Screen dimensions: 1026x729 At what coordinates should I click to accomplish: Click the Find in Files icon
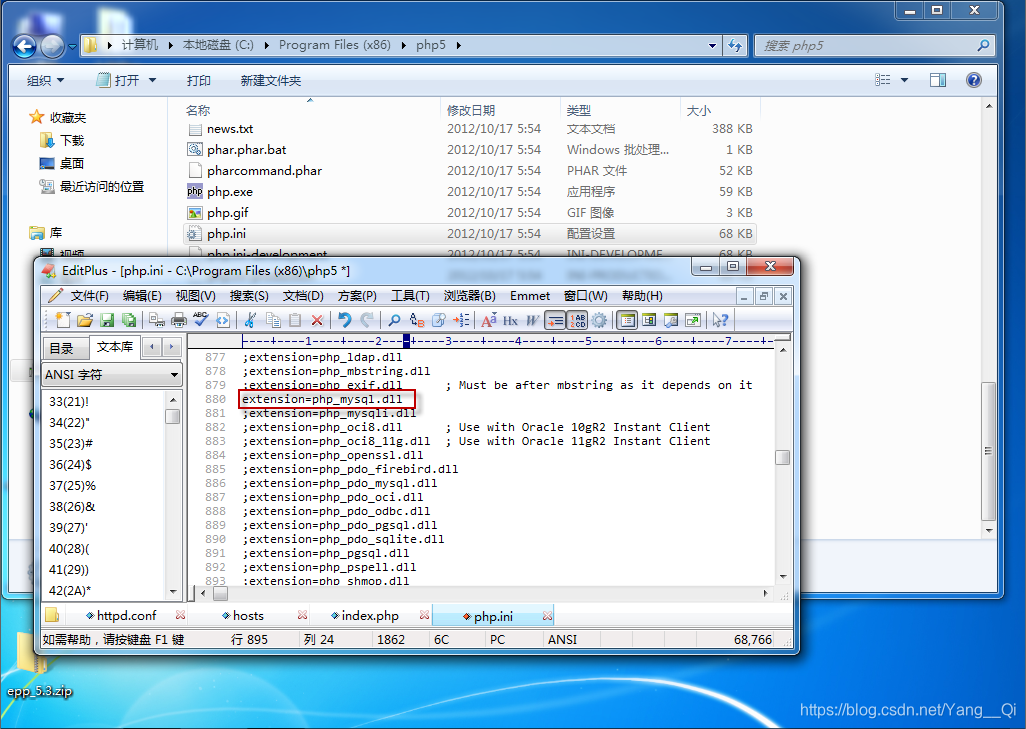click(x=439, y=320)
